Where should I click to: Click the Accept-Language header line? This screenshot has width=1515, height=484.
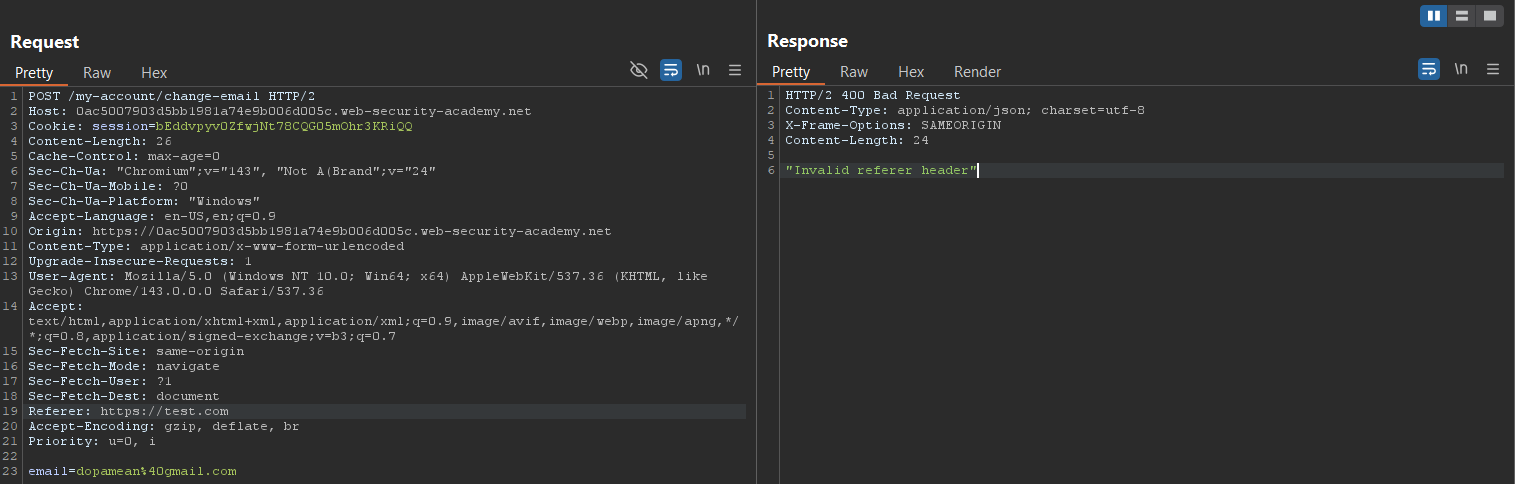click(152, 217)
